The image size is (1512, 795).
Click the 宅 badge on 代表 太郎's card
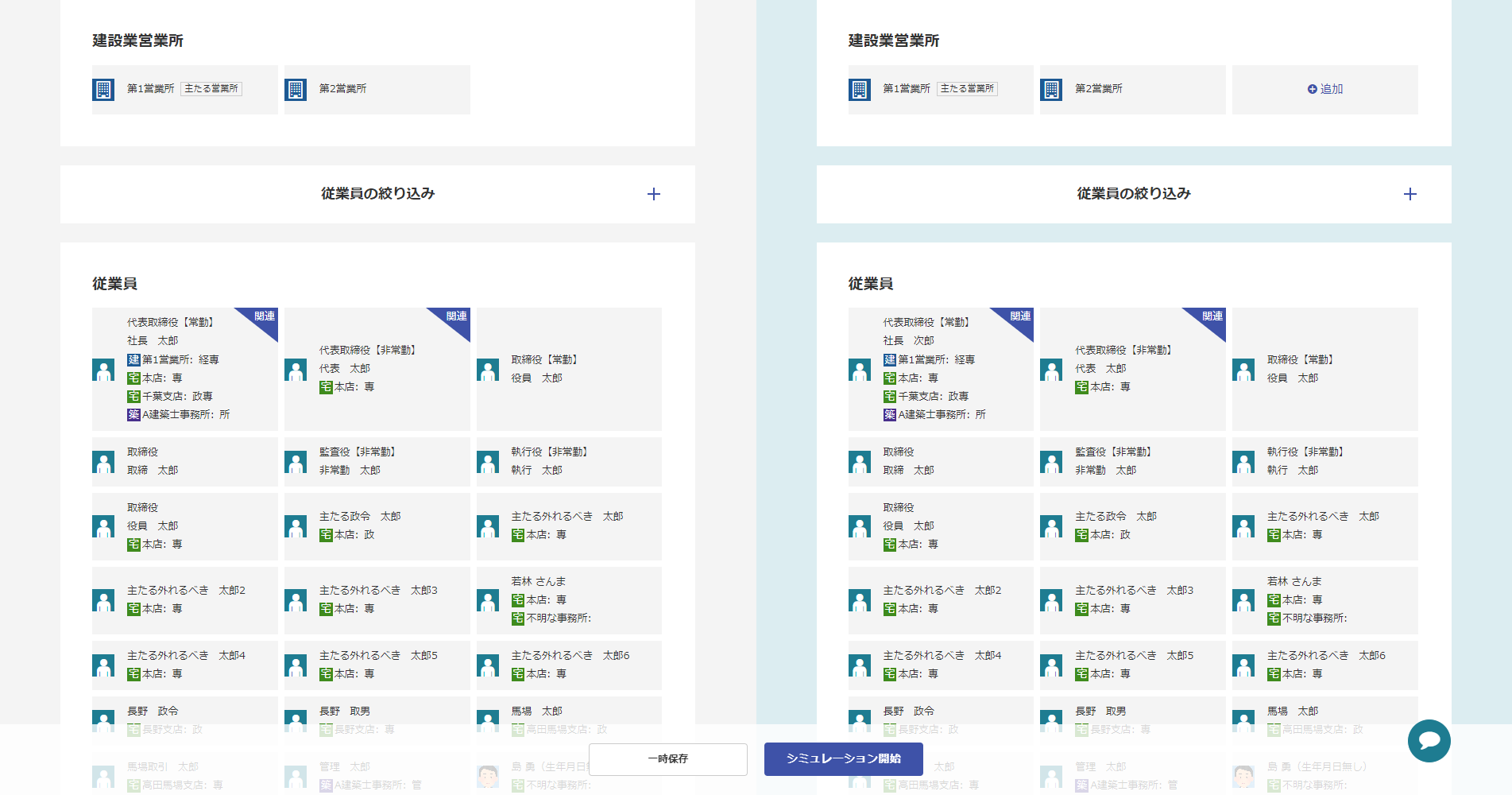point(326,387)
